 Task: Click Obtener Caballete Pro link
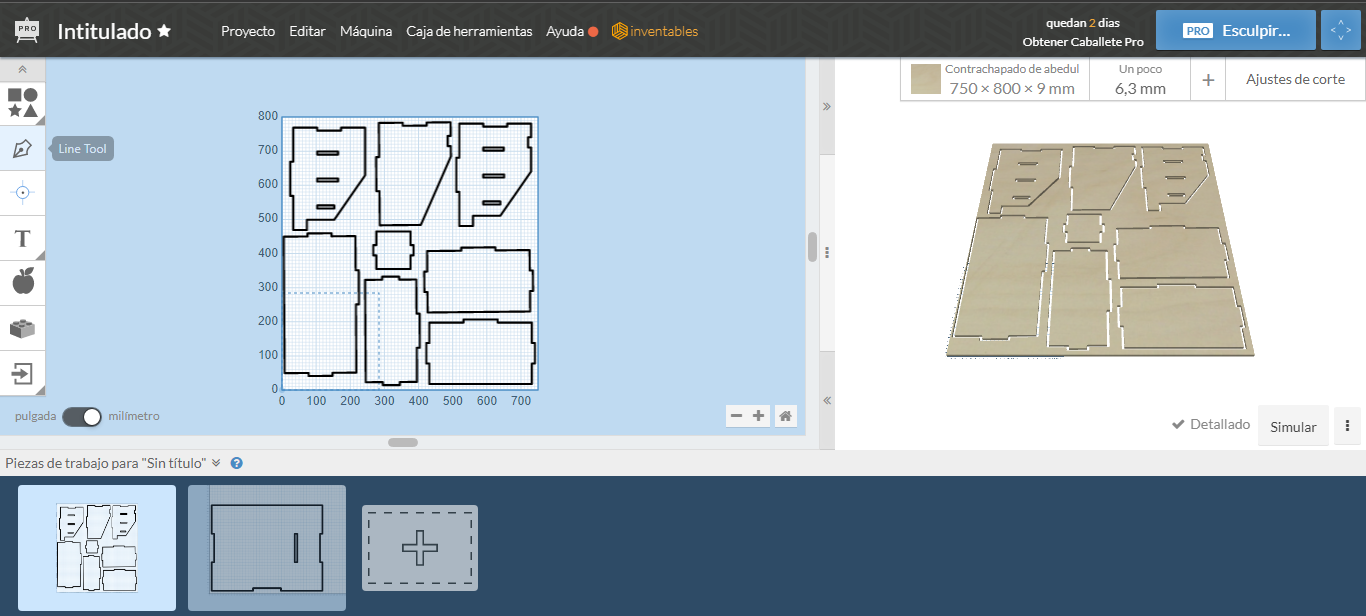pos(1083,42)
